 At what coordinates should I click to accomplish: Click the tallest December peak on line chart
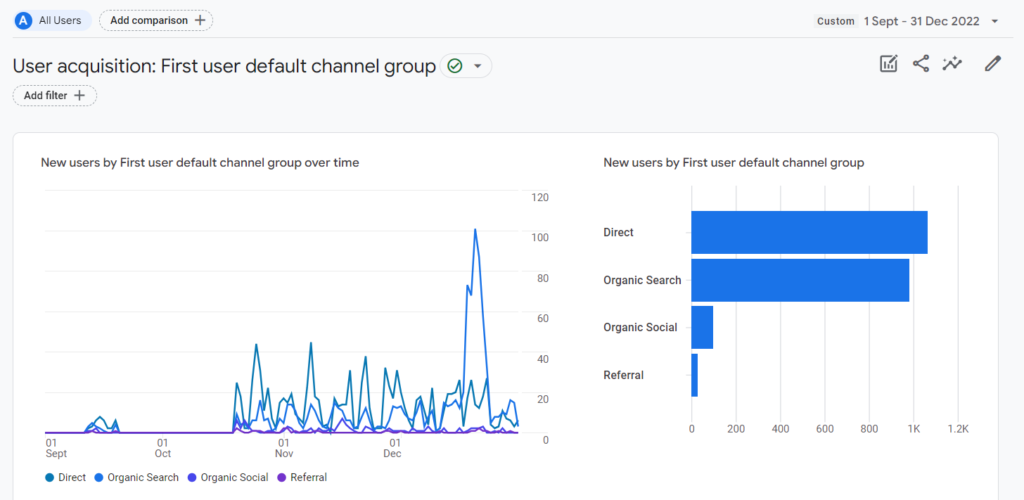point(475,231)
